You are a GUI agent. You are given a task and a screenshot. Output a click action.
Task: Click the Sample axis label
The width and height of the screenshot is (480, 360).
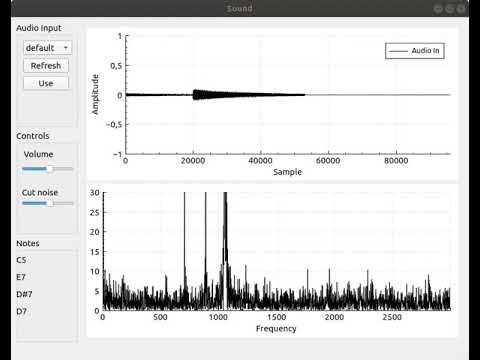tap(287, 172)
